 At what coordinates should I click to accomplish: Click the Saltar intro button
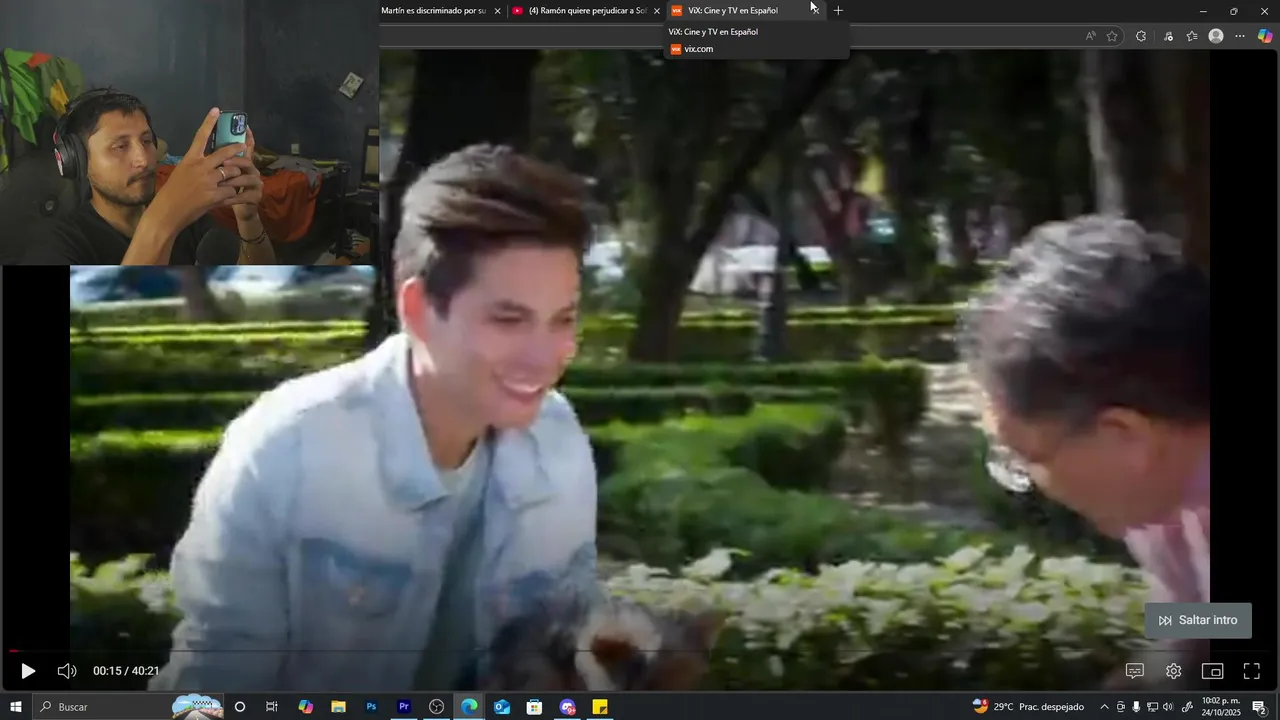[x=1198, y=620]
